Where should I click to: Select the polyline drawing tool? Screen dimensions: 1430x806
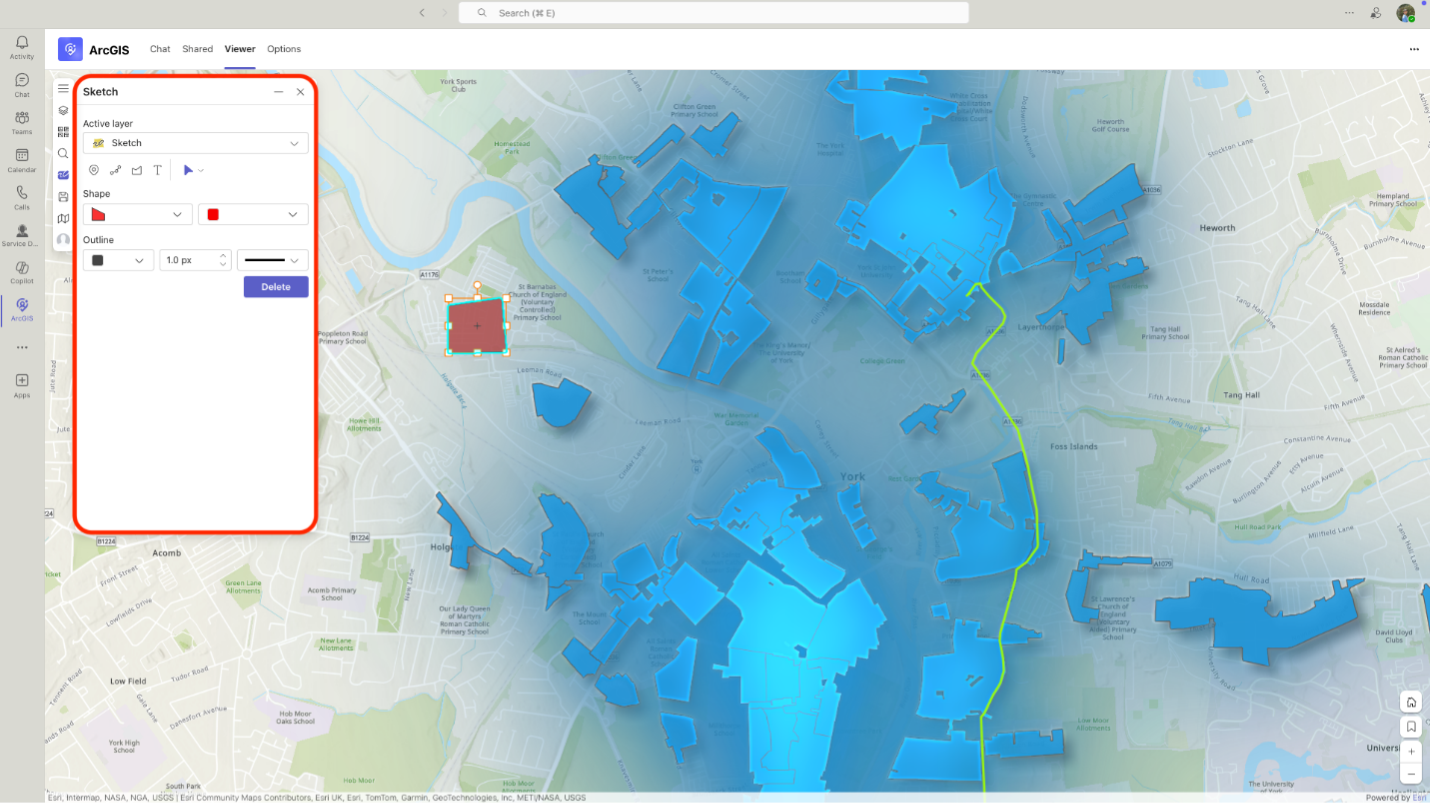pyautogui.click(x=115, y=170)
